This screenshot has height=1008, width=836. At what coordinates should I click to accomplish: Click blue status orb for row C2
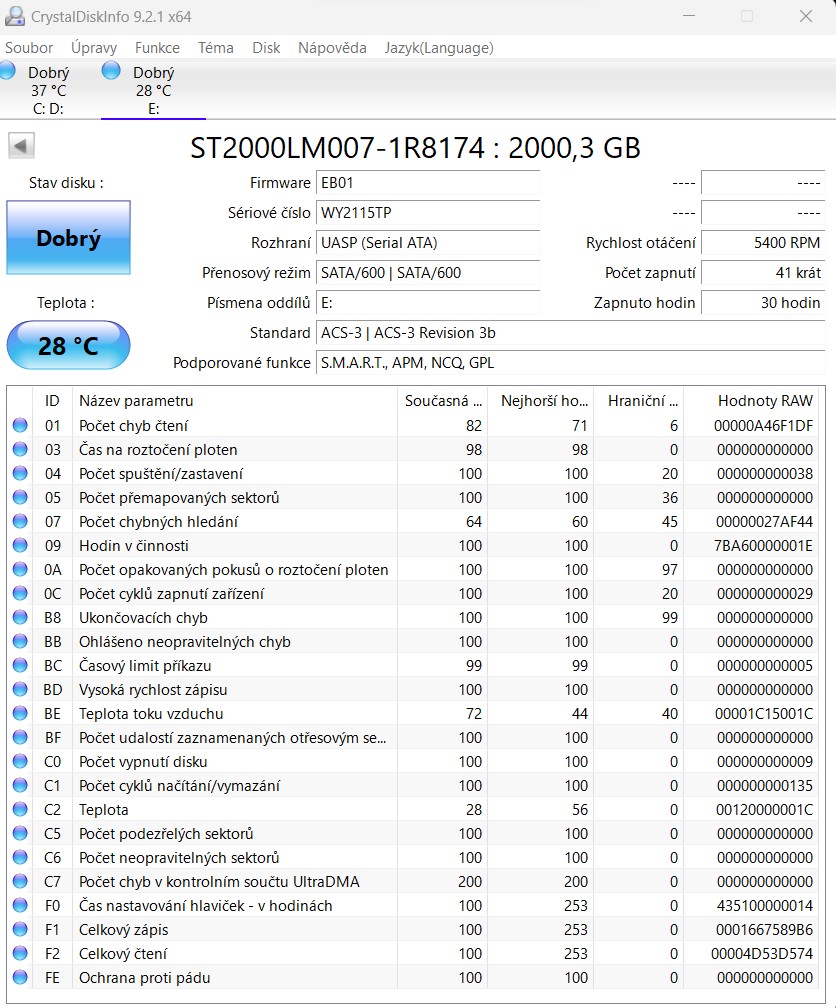21,809
